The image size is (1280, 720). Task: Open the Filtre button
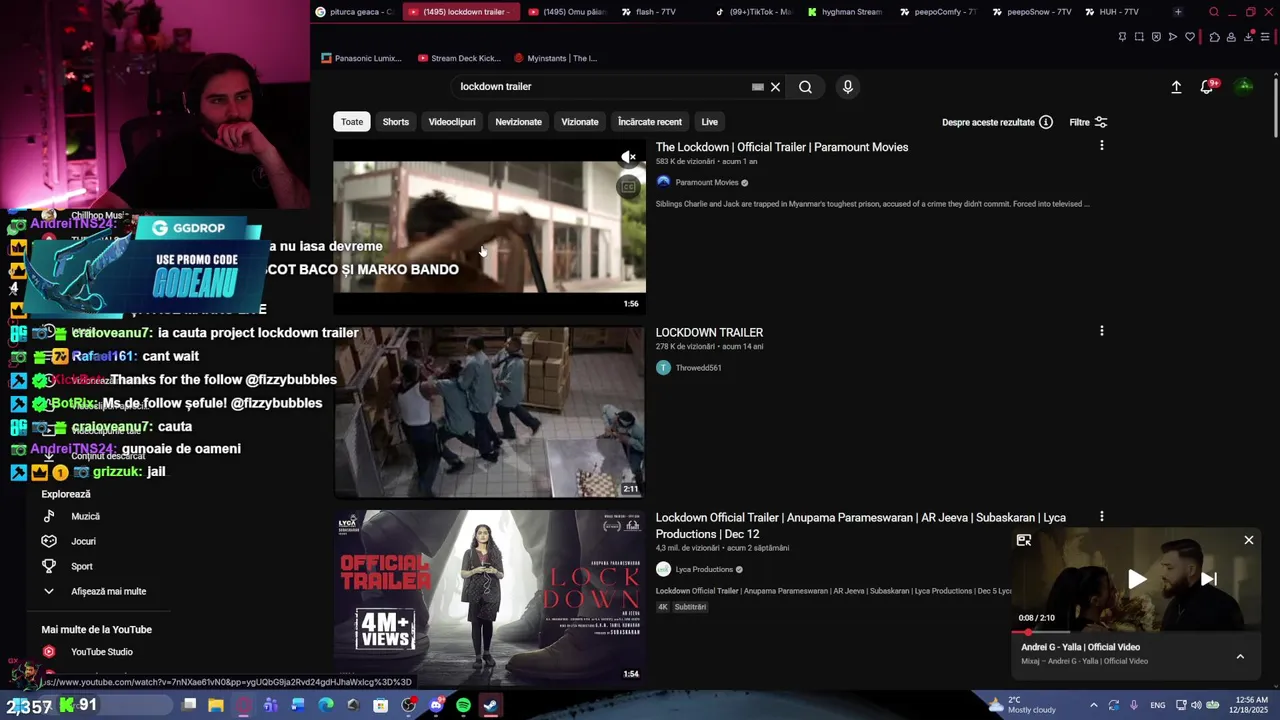coord(1088,122)
